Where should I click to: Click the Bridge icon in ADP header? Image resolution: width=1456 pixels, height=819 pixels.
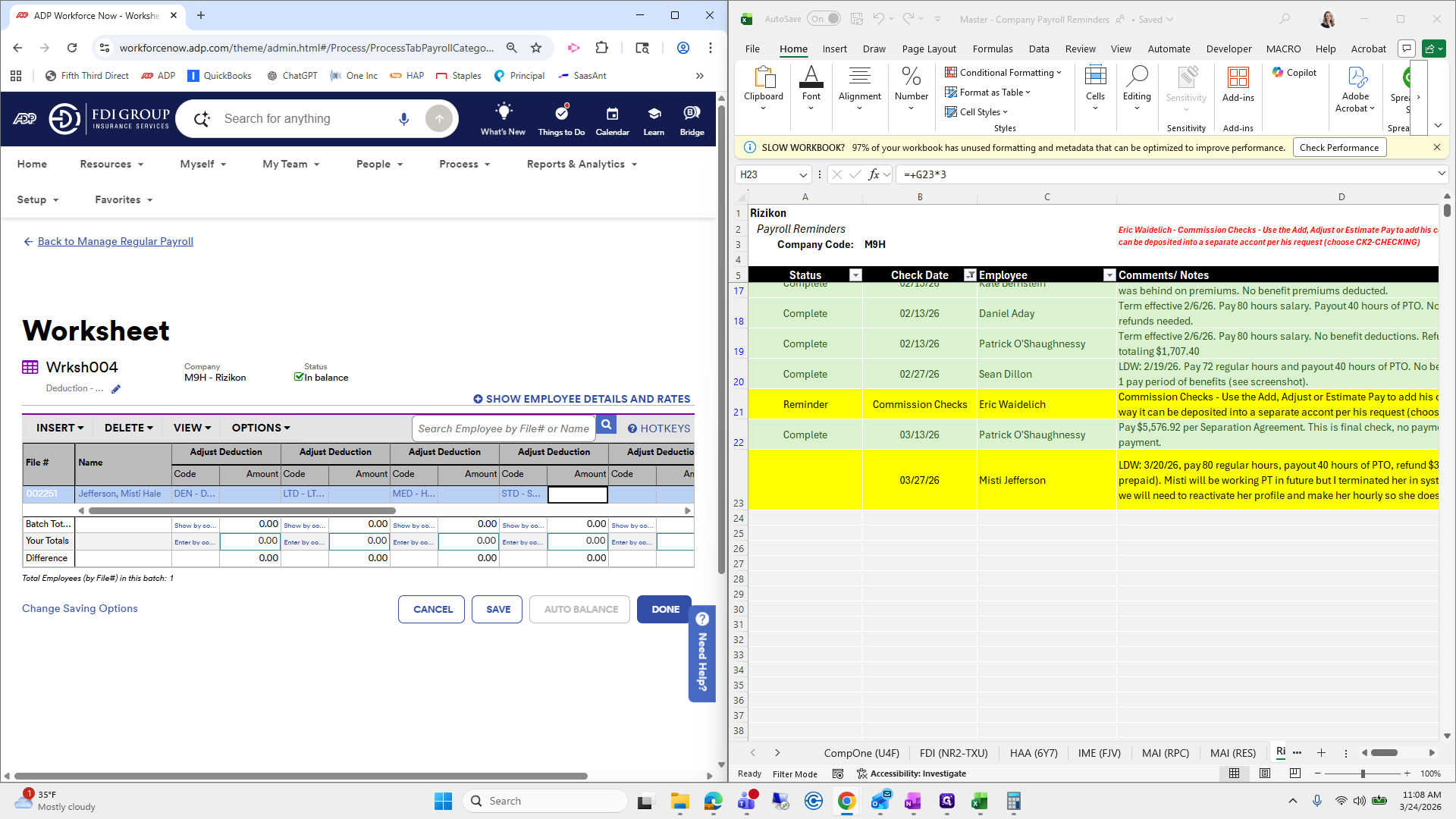click(692, 114)
